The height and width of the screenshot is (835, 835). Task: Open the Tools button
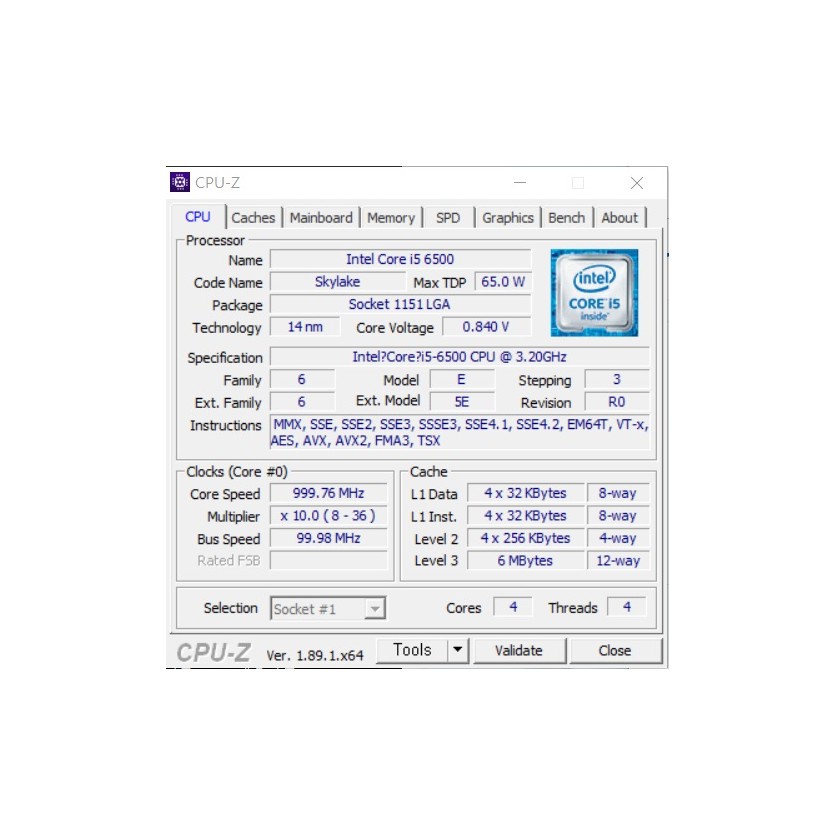tap(412, 650)
